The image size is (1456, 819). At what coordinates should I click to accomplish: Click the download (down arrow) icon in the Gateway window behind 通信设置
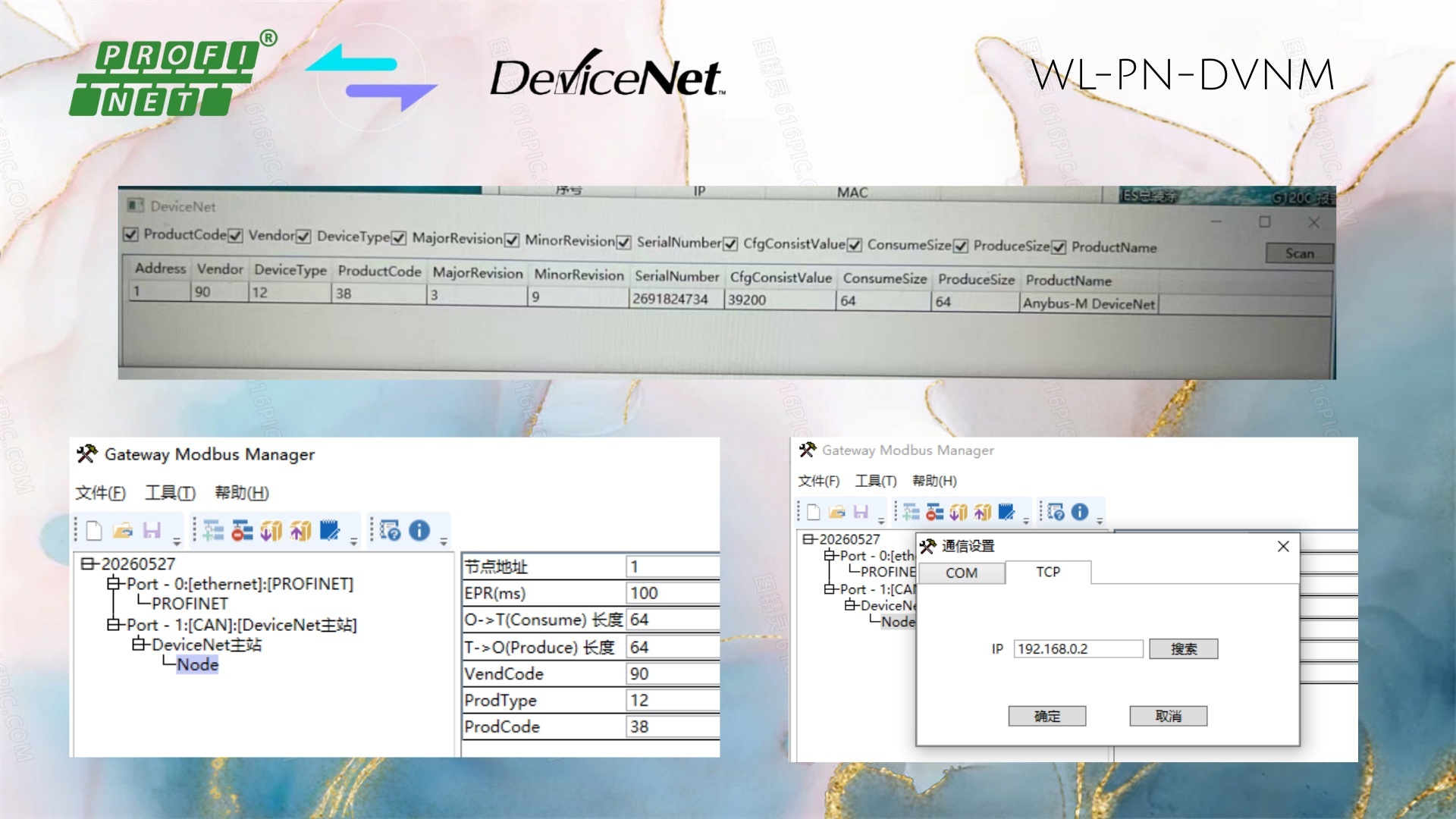tap(959, 513)
